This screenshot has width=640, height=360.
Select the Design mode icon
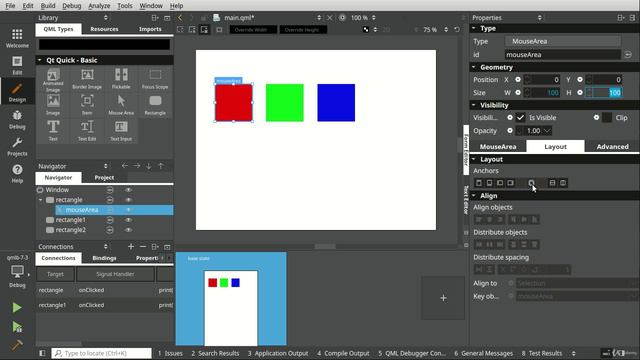(17, 92)
